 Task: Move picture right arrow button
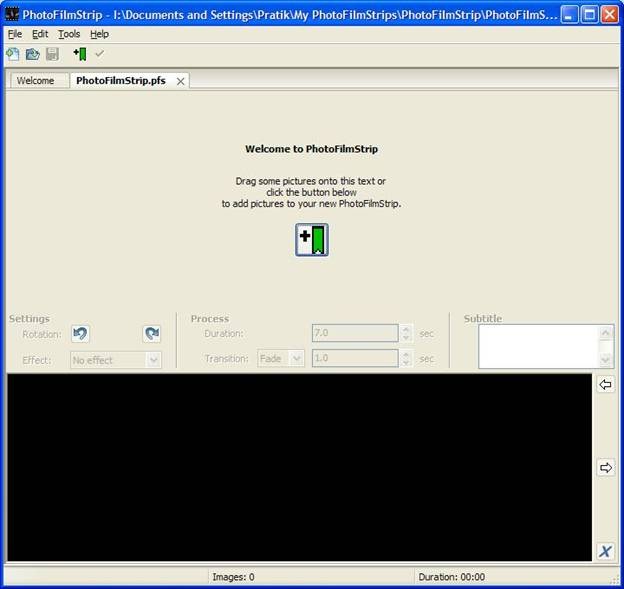[606, 468]
